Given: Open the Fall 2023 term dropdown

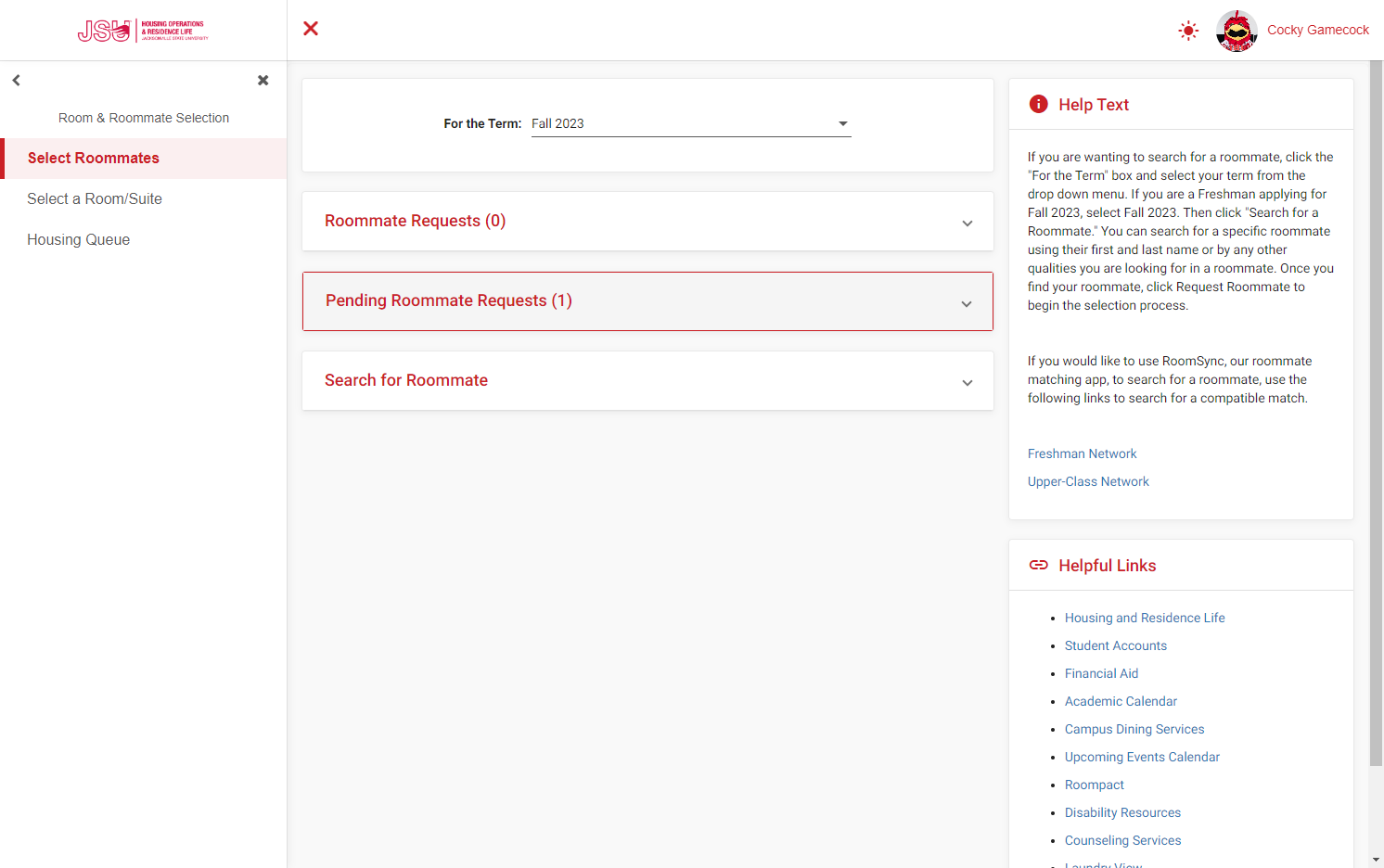Looking at the screenshot, I should coord(691,123).
